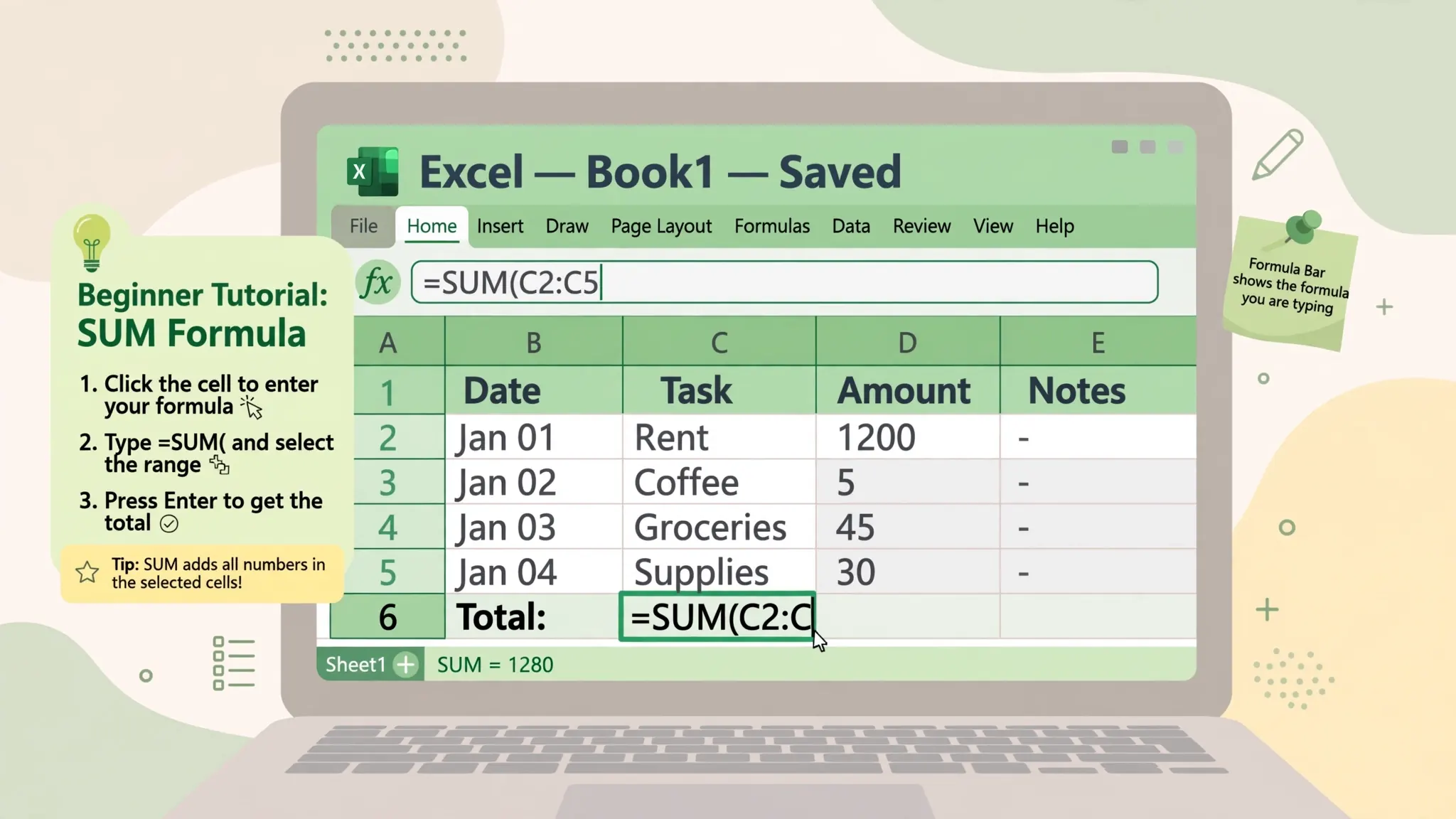Select row 6 header
The height and width of the screenshot is (819, 1456).
(x=387, y=616)
